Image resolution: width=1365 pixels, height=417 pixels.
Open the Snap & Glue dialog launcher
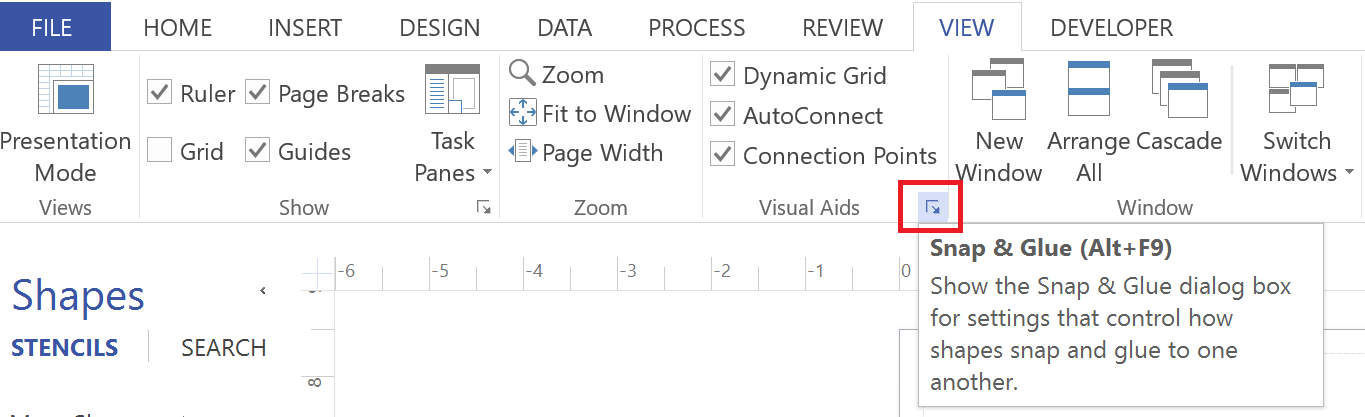[x=932, y=207]
